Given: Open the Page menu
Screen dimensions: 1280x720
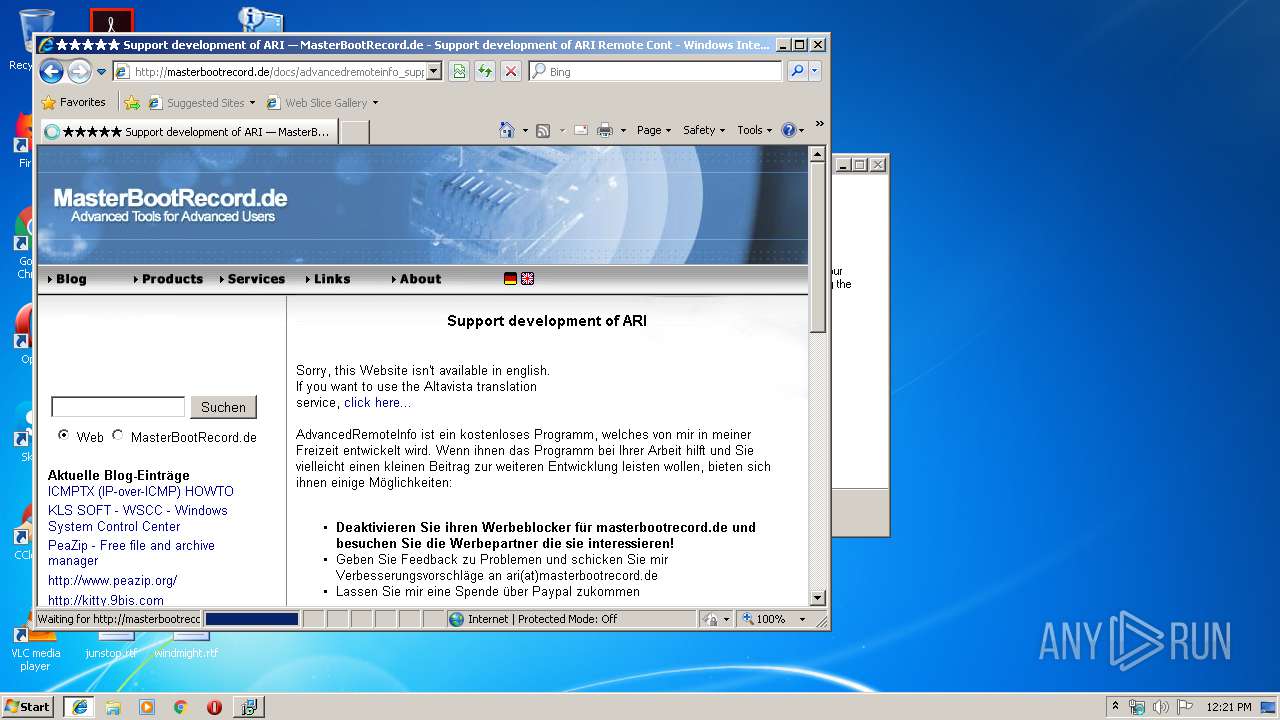Looking at the screenshot, I should coord(655,130).
